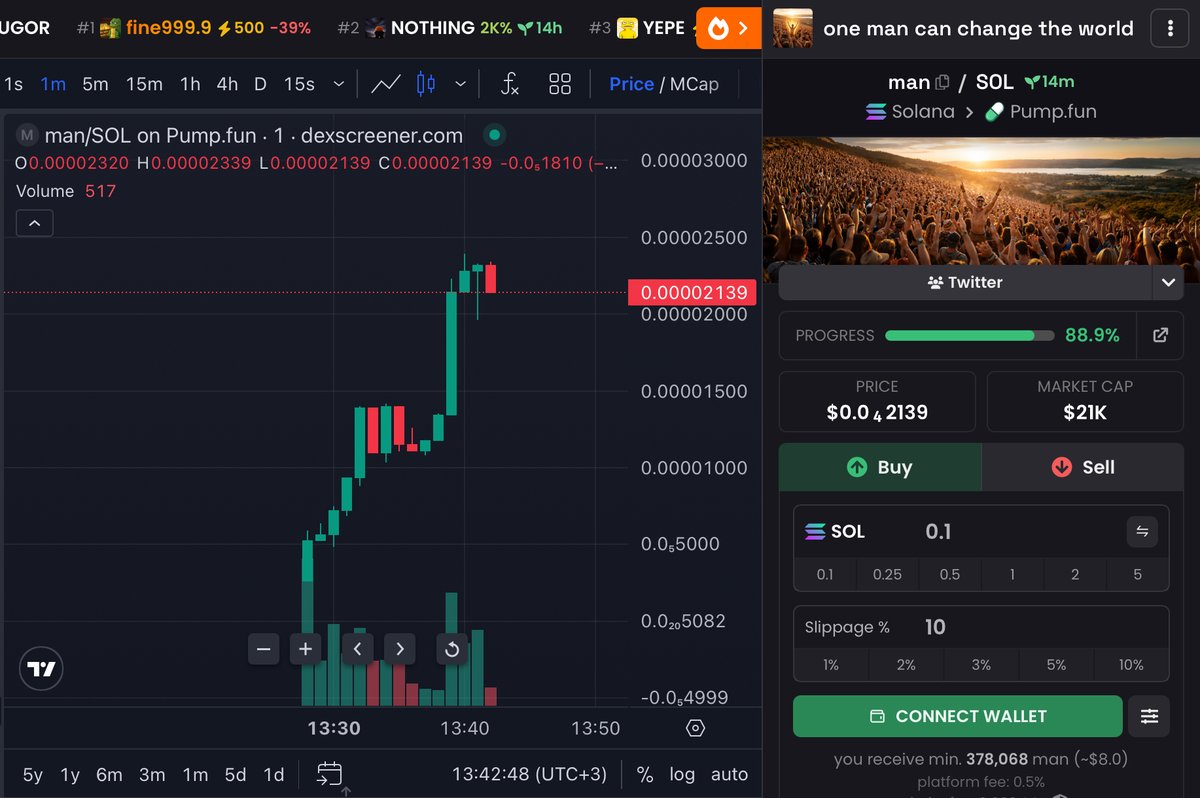Toggle auto scale on chart
This screenshot has width=1200, height=798.
click(x=729, y=774)
